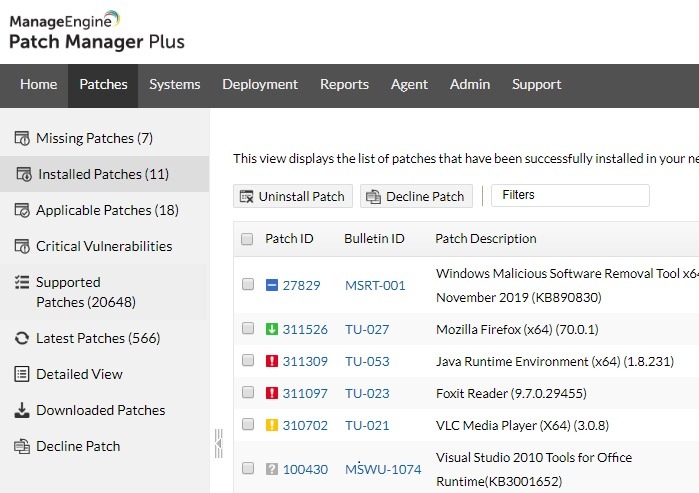Open patch ID 100430 link
699x493 pixels.
[x=305, y=469]
